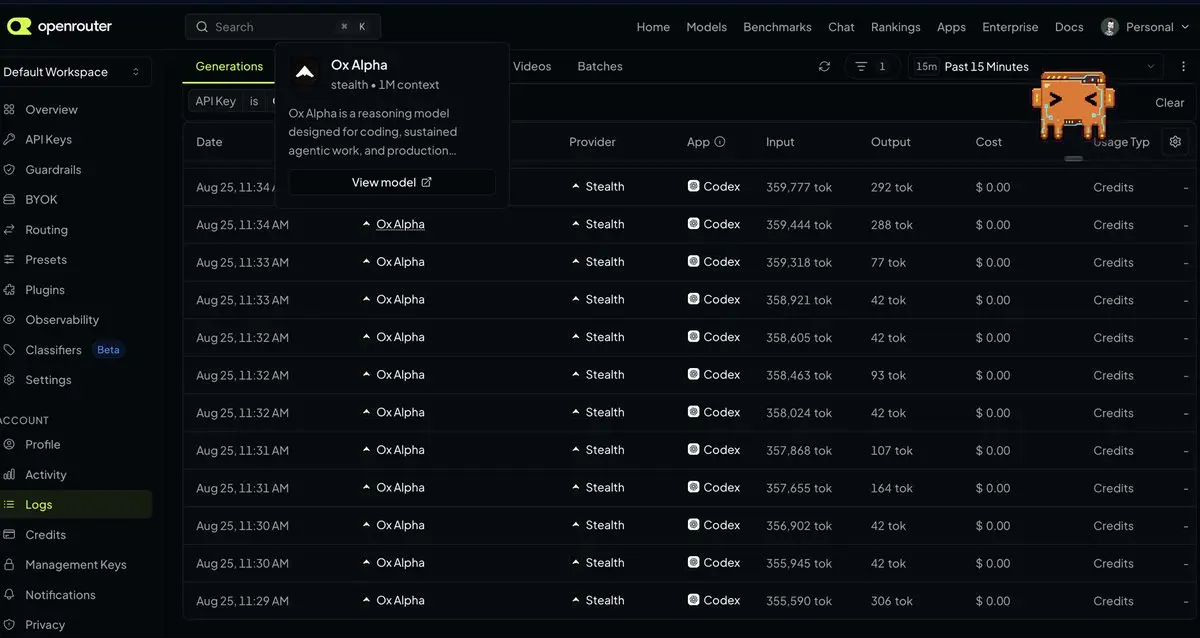Switch to Videos tab
The image size is (1200, 638).
coord(532,67)
